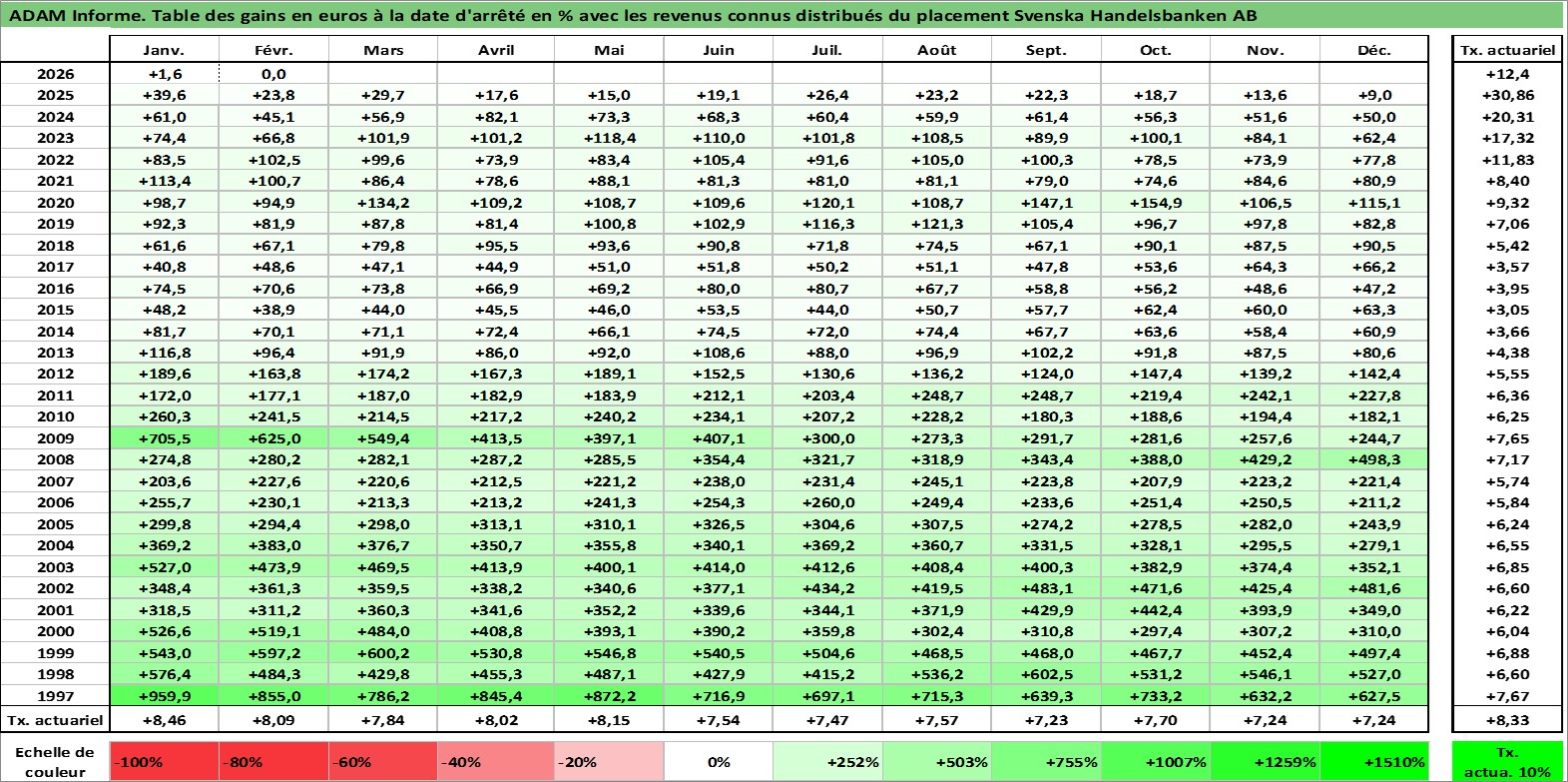The height and width of the screenshot is (782, 1568).
Task: Click the +705,5 cell in row 2009
Action: tap(164, 438)
